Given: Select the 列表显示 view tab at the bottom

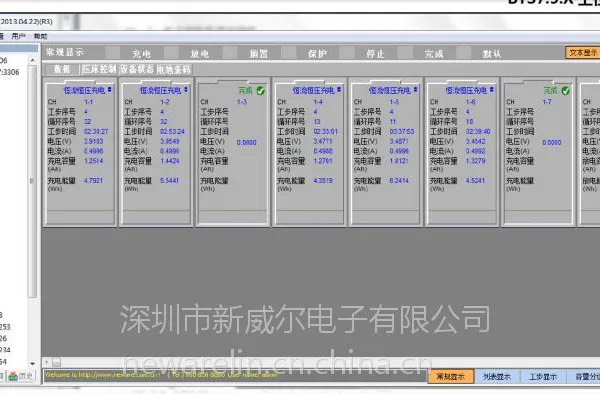Looking at the screenshot, I should 497,376.
